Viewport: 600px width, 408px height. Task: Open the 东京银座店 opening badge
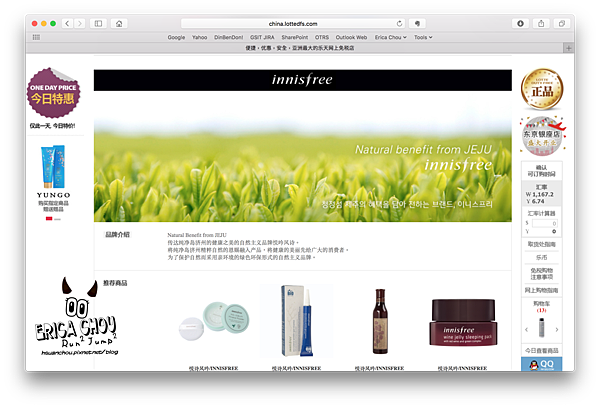(542, 136)
